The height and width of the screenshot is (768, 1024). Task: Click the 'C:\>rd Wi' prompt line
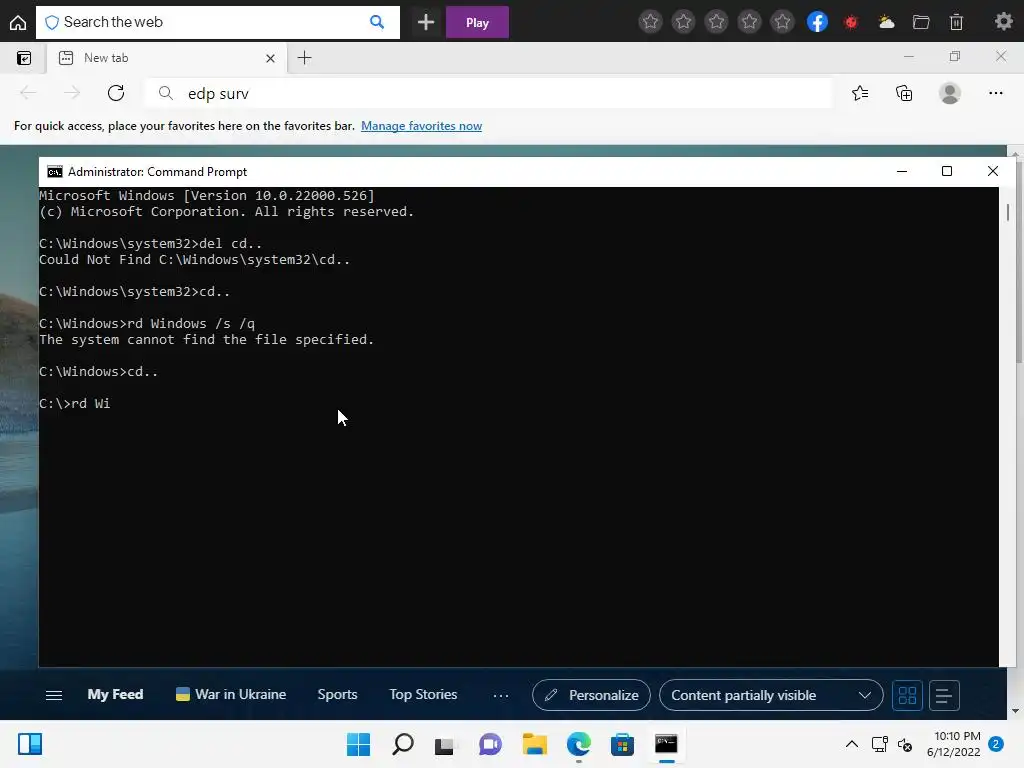(74, 404)
